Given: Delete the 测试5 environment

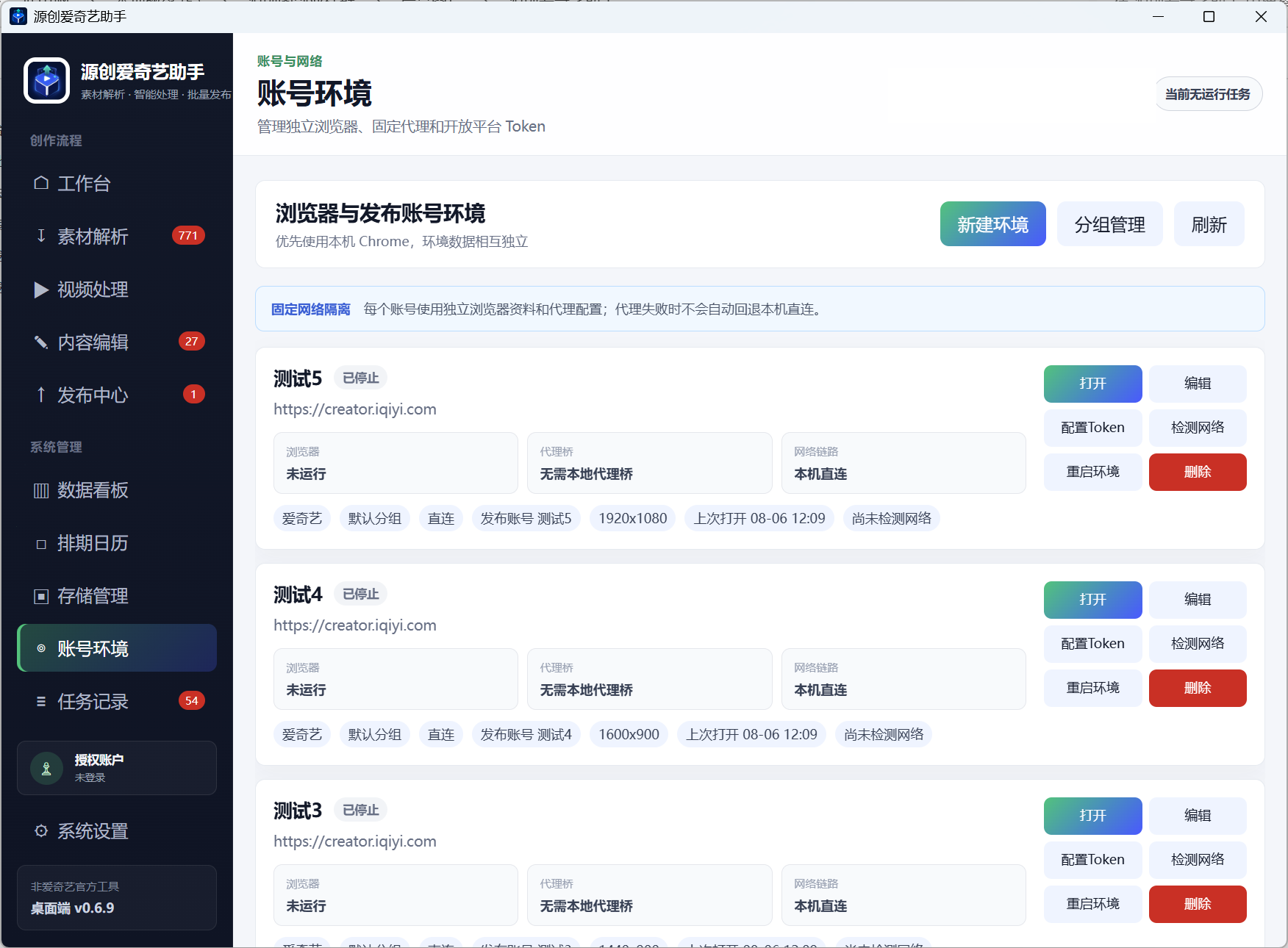Looking at the screenshot, I should (x=1198, y=472).
